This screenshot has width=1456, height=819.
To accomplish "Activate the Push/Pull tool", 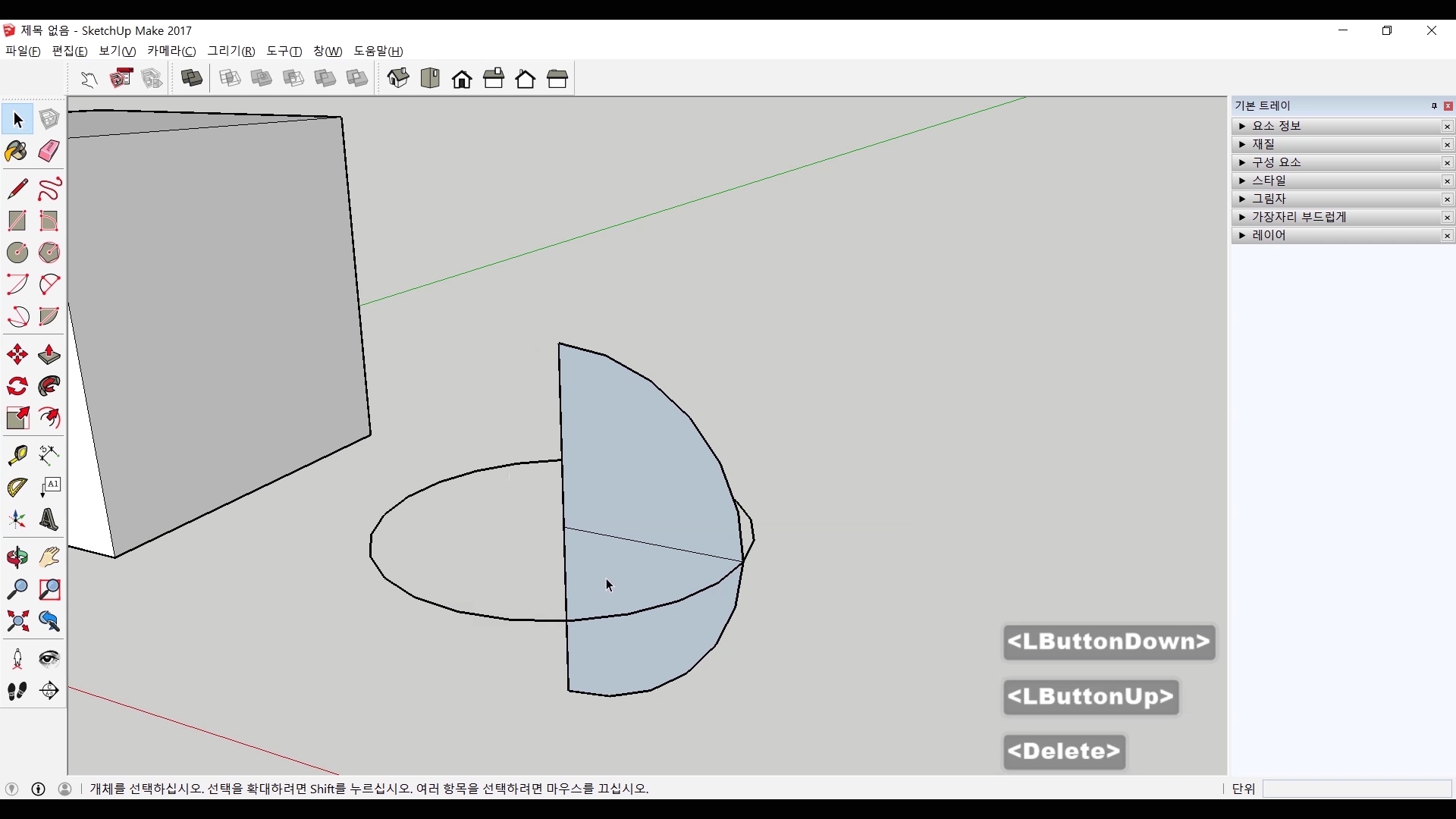I will click(x=49, y=355).
